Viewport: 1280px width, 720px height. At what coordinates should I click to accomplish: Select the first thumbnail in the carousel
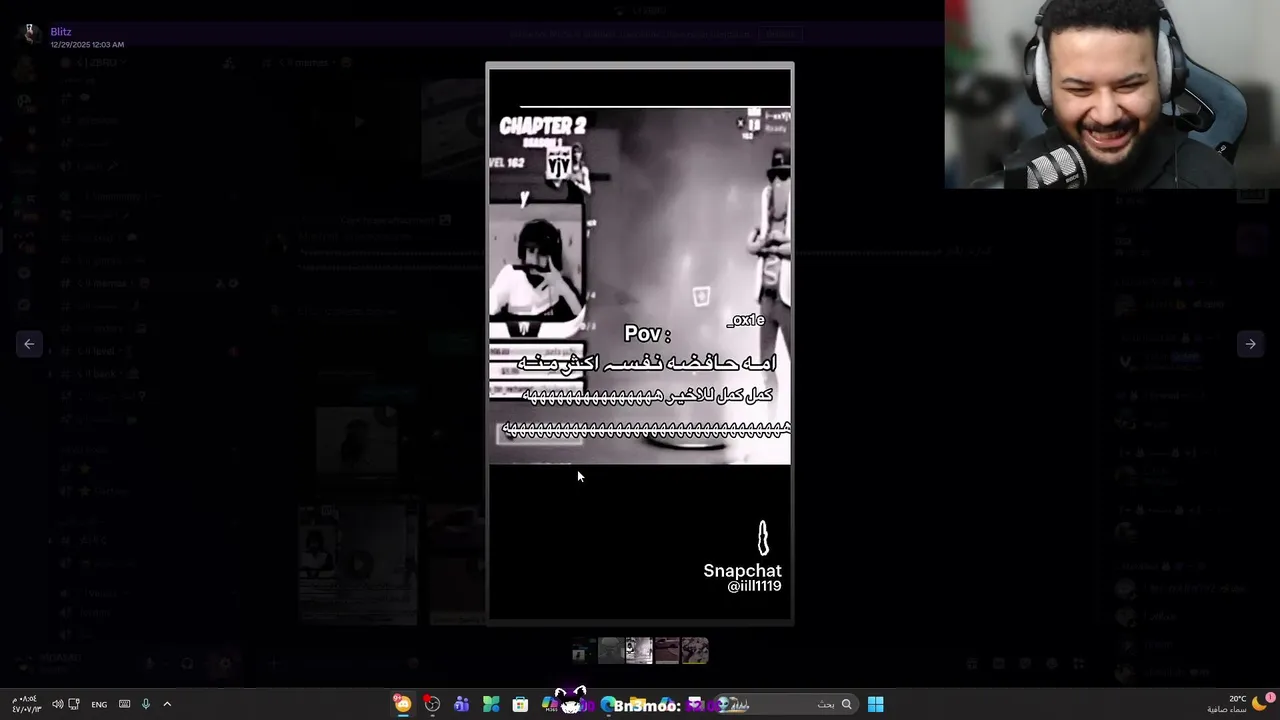click(583, 651)
